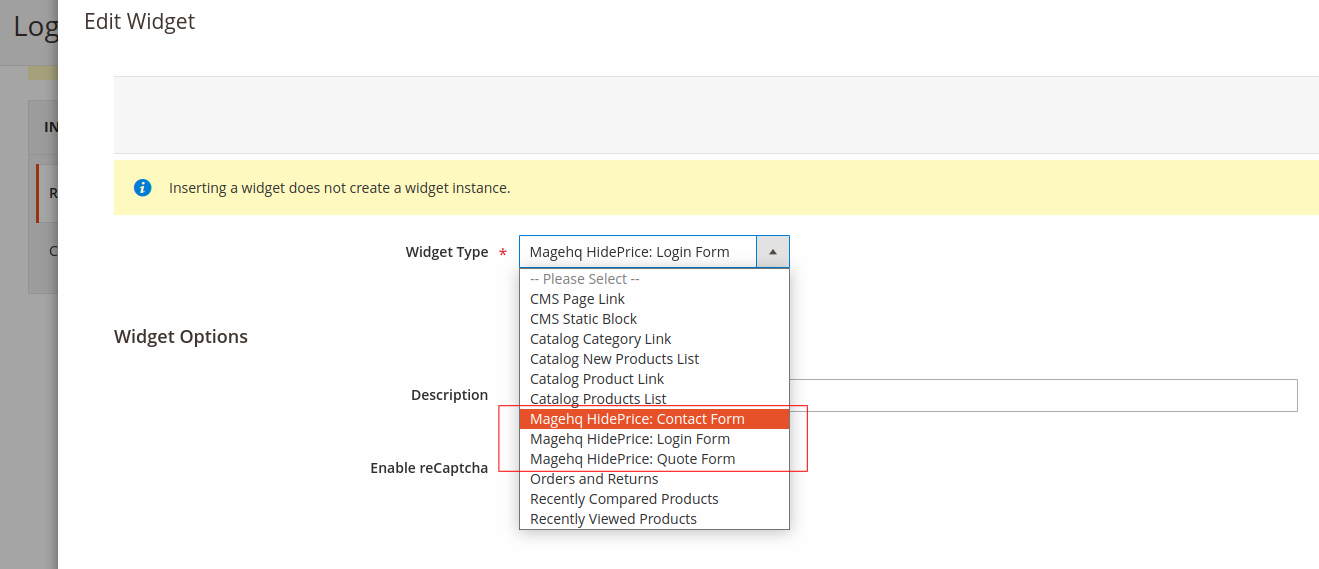The height and width of the screenshot is (569, 1319).
Task: Choose Orders and Returns option
Action: pyautogui.click(x=654, y=479)
